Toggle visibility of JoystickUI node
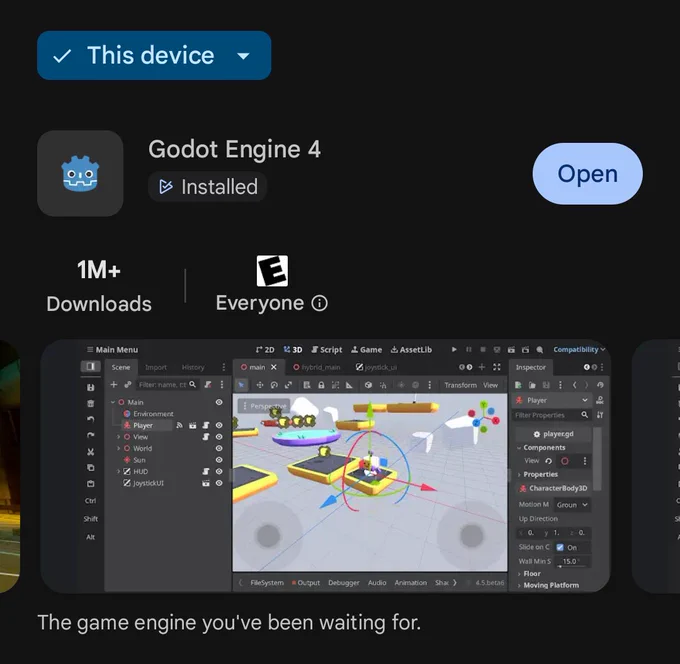680x664 pixels. pos(219,483)
